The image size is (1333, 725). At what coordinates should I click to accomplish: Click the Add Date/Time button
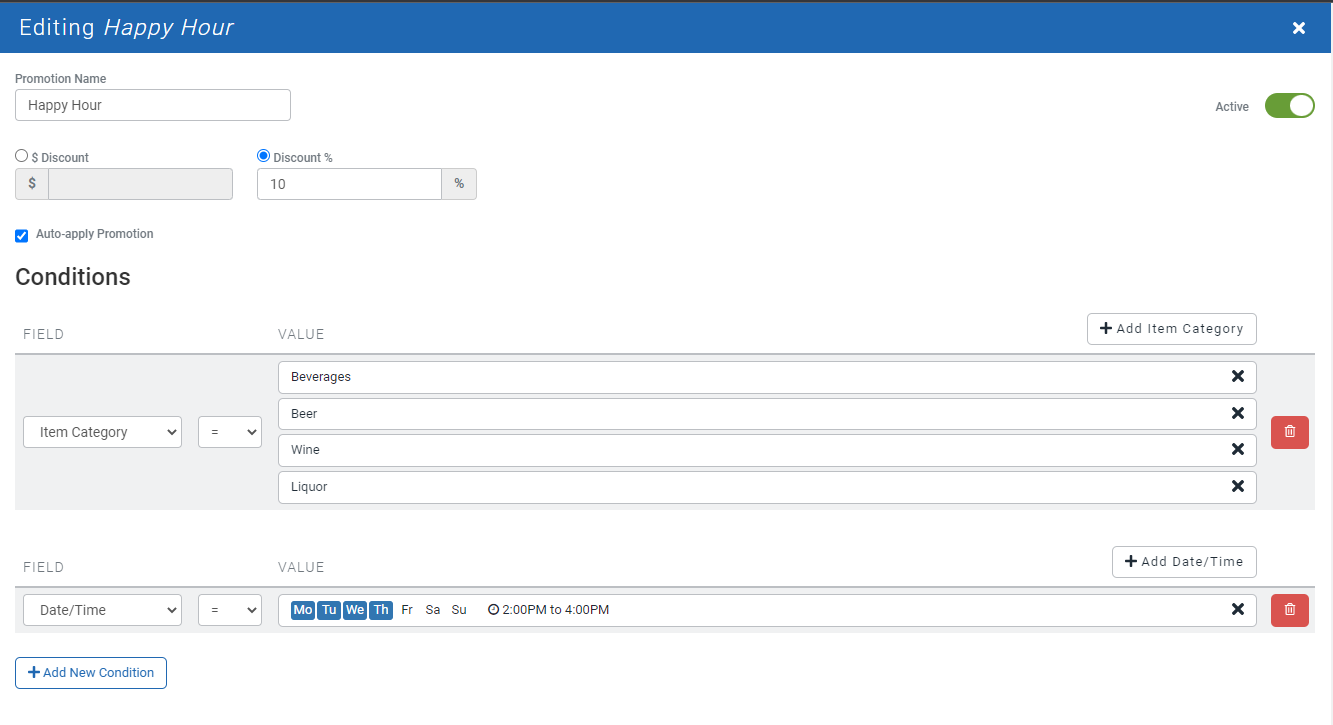tap(1184, 562)
